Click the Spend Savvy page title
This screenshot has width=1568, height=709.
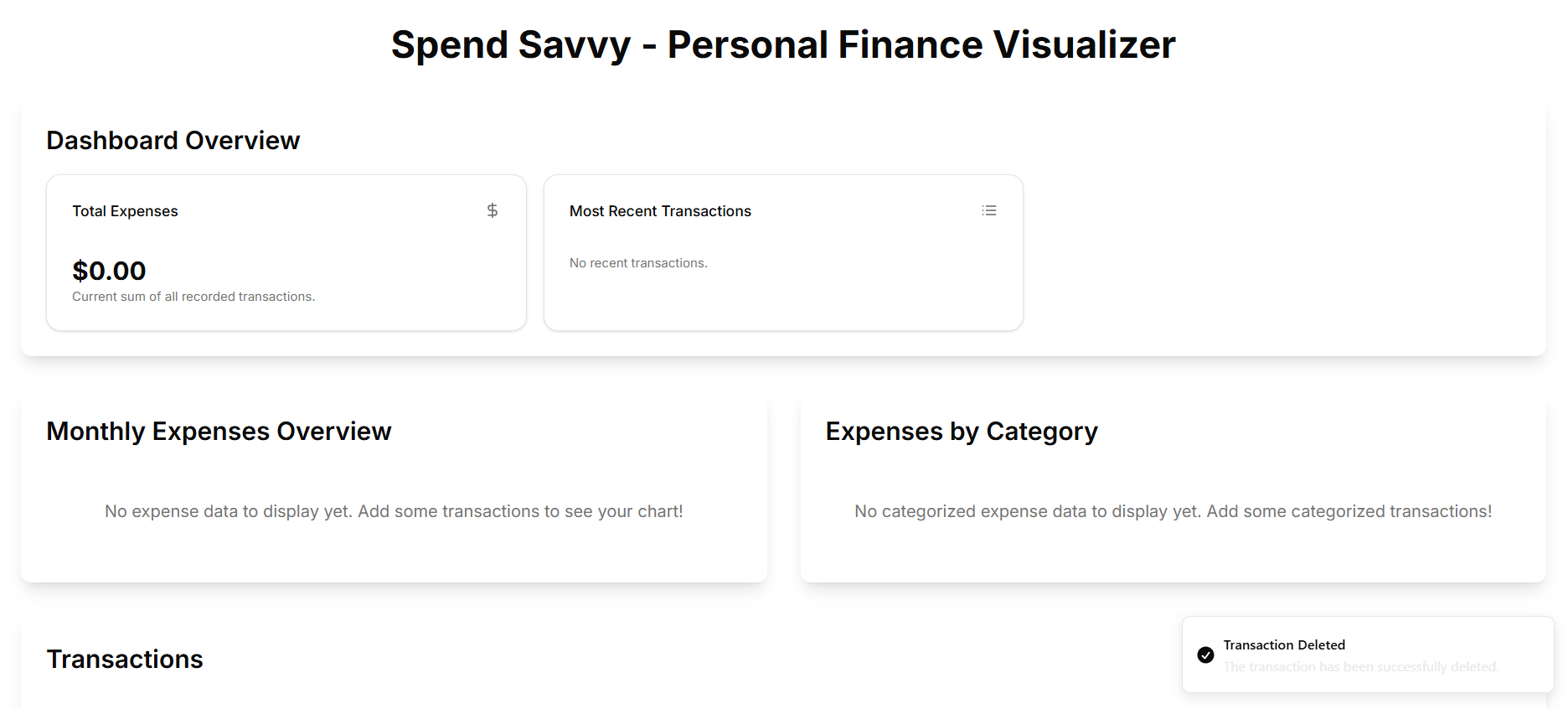pos(783,44)
